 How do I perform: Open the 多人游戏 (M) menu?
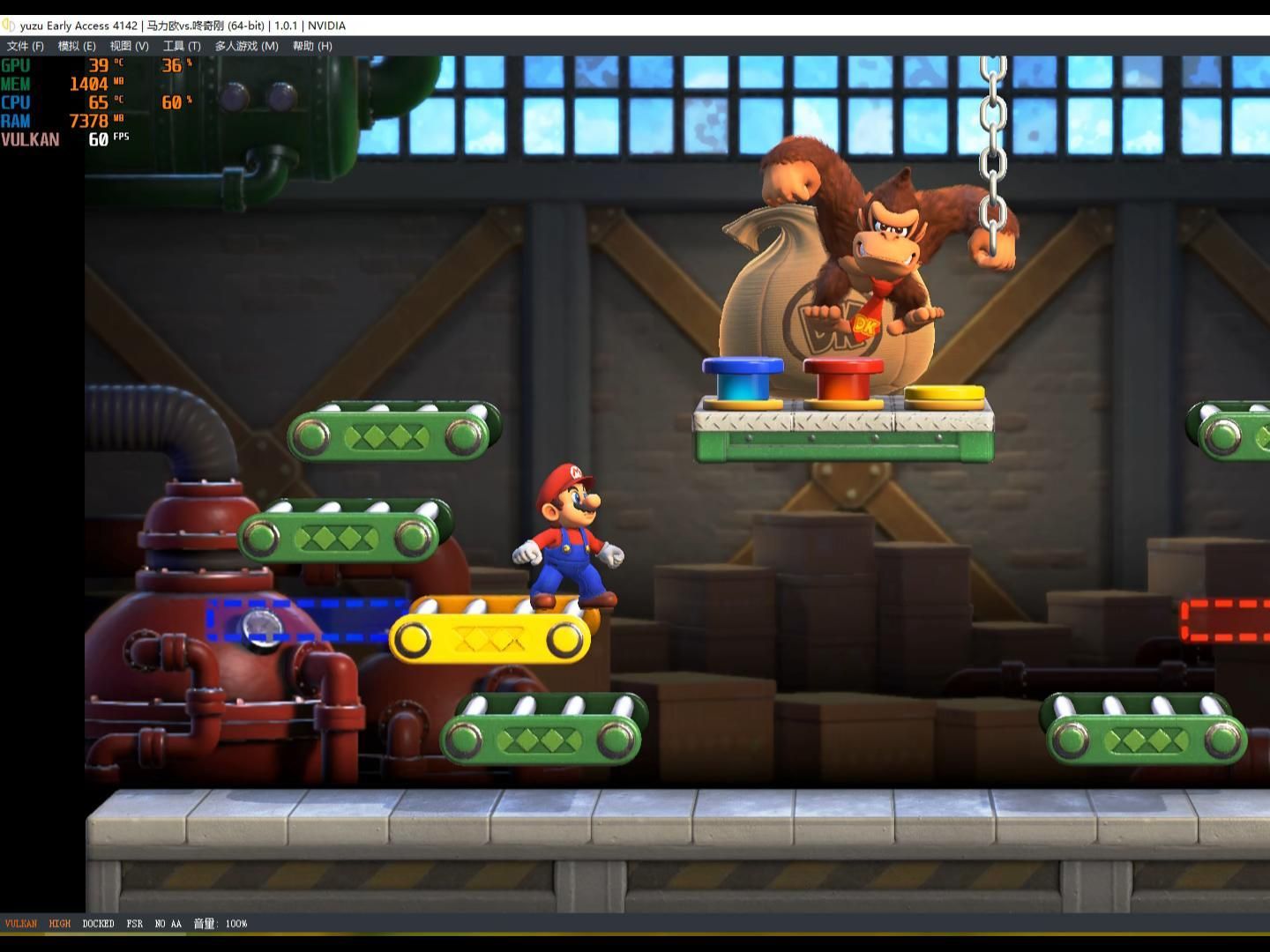click(246, 46)
